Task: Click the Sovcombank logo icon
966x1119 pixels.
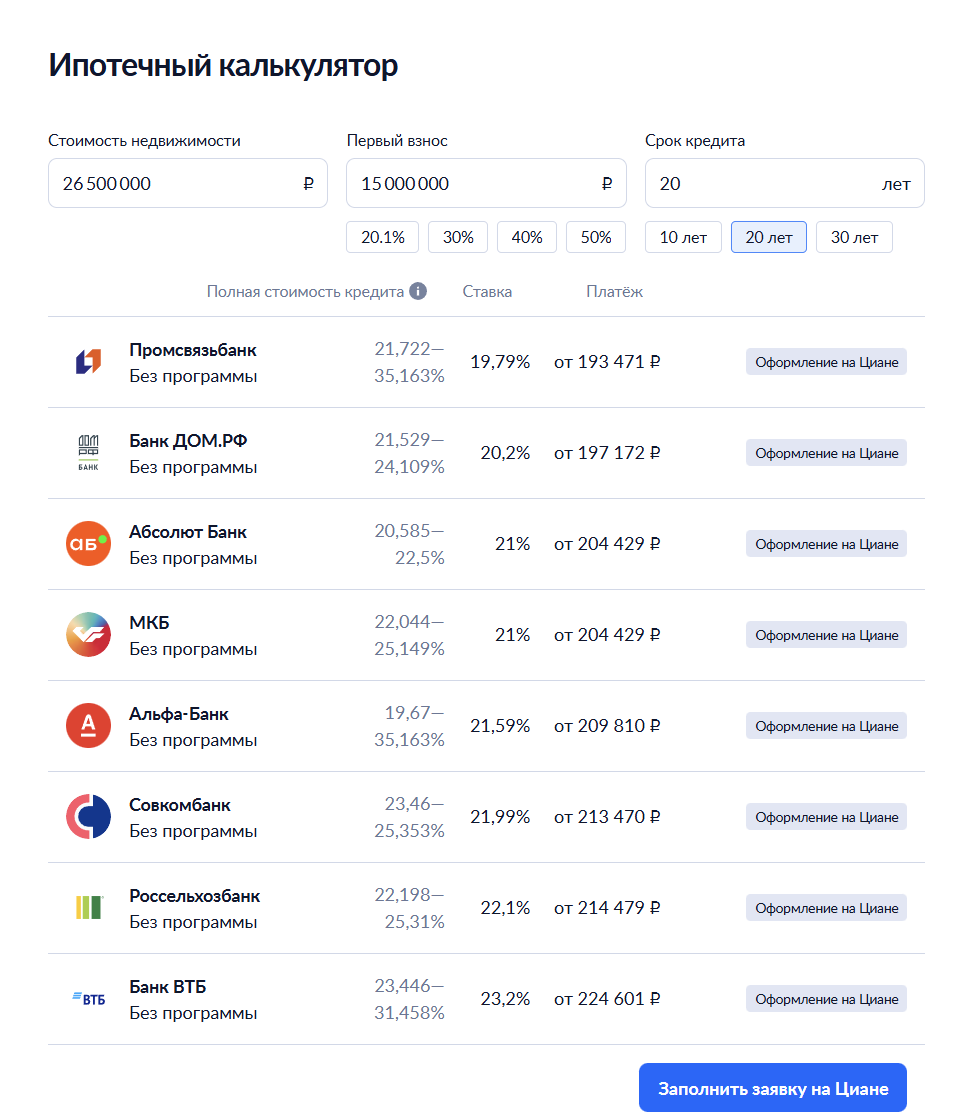Action: click(x=88, y=817)
